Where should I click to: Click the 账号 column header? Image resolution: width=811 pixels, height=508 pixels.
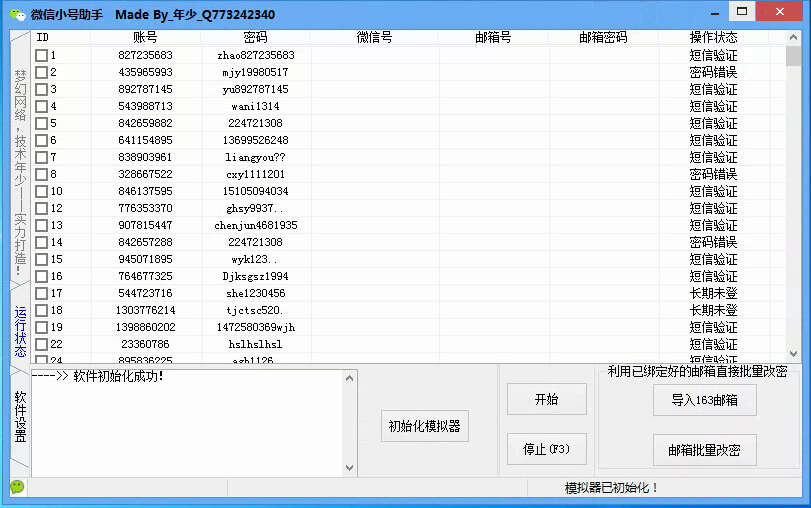tap(145, 37)
